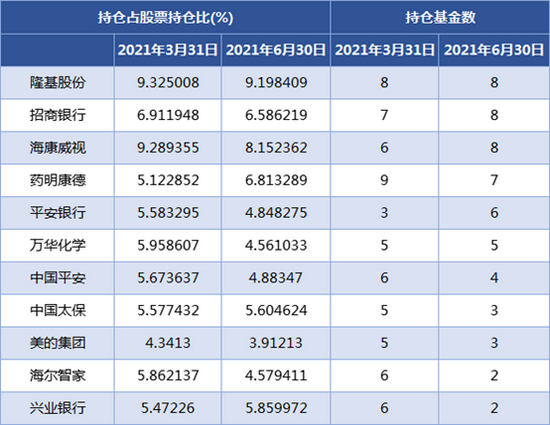The image size is (550, 425).
Task: Click the 万华化学 row label
Action: (58, 245)
